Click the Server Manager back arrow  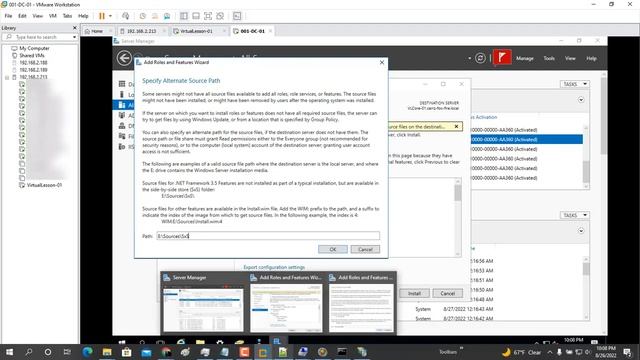(124, 58)
